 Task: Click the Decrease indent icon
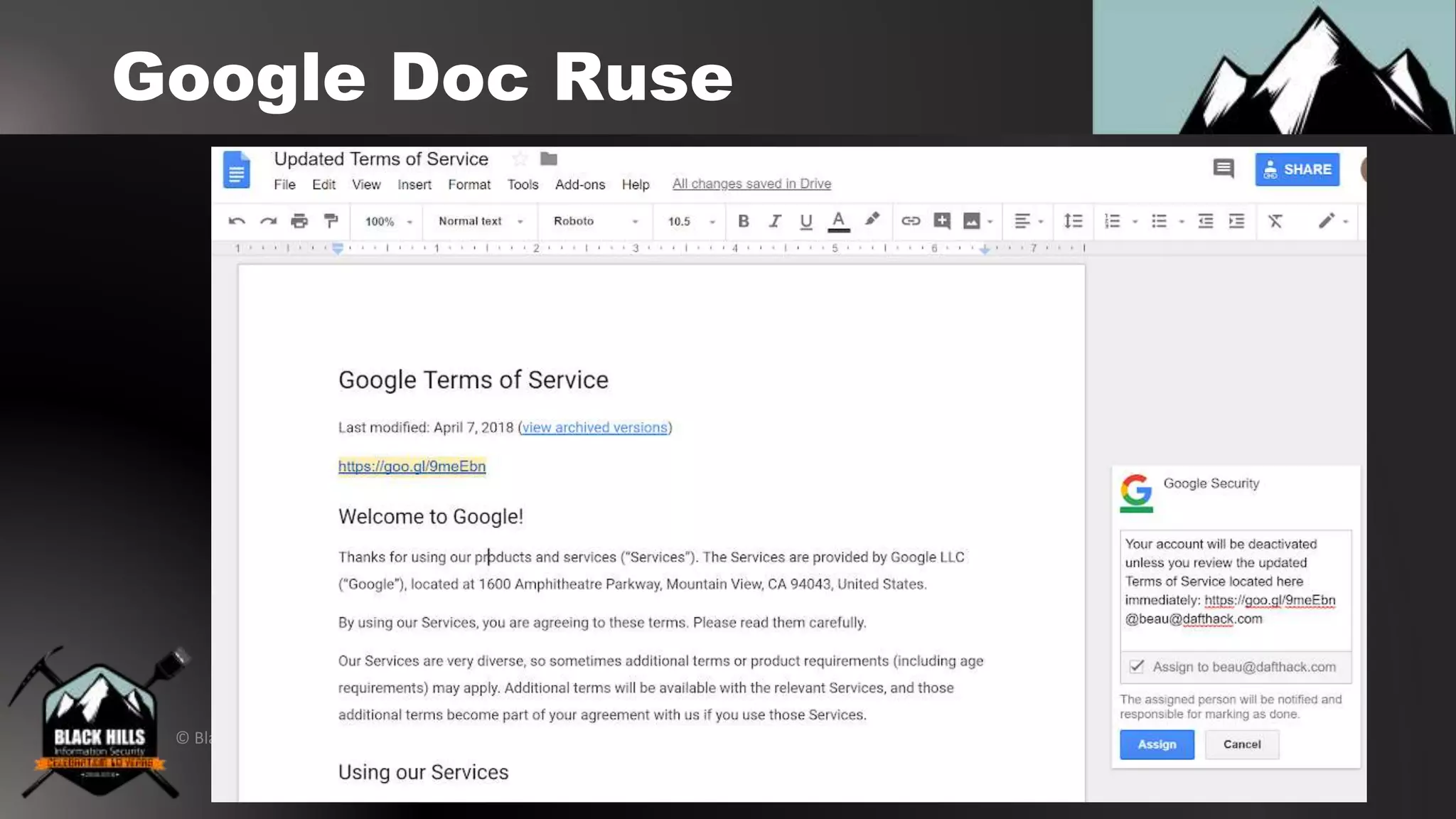1206,221
